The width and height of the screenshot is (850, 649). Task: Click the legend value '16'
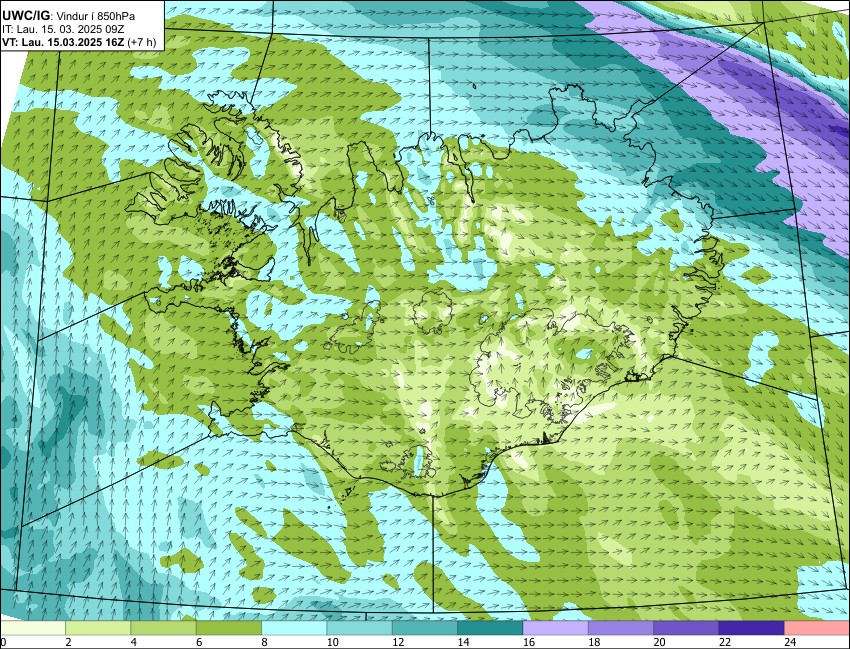coord(529,642)
